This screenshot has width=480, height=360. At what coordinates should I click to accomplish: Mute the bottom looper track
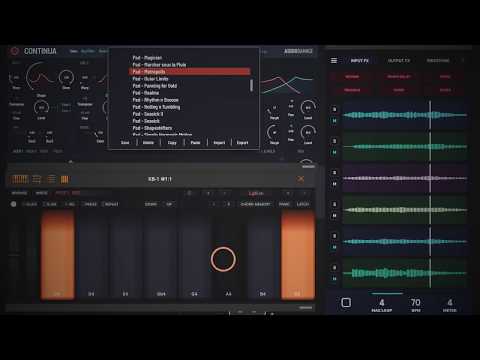pos(334,279)
